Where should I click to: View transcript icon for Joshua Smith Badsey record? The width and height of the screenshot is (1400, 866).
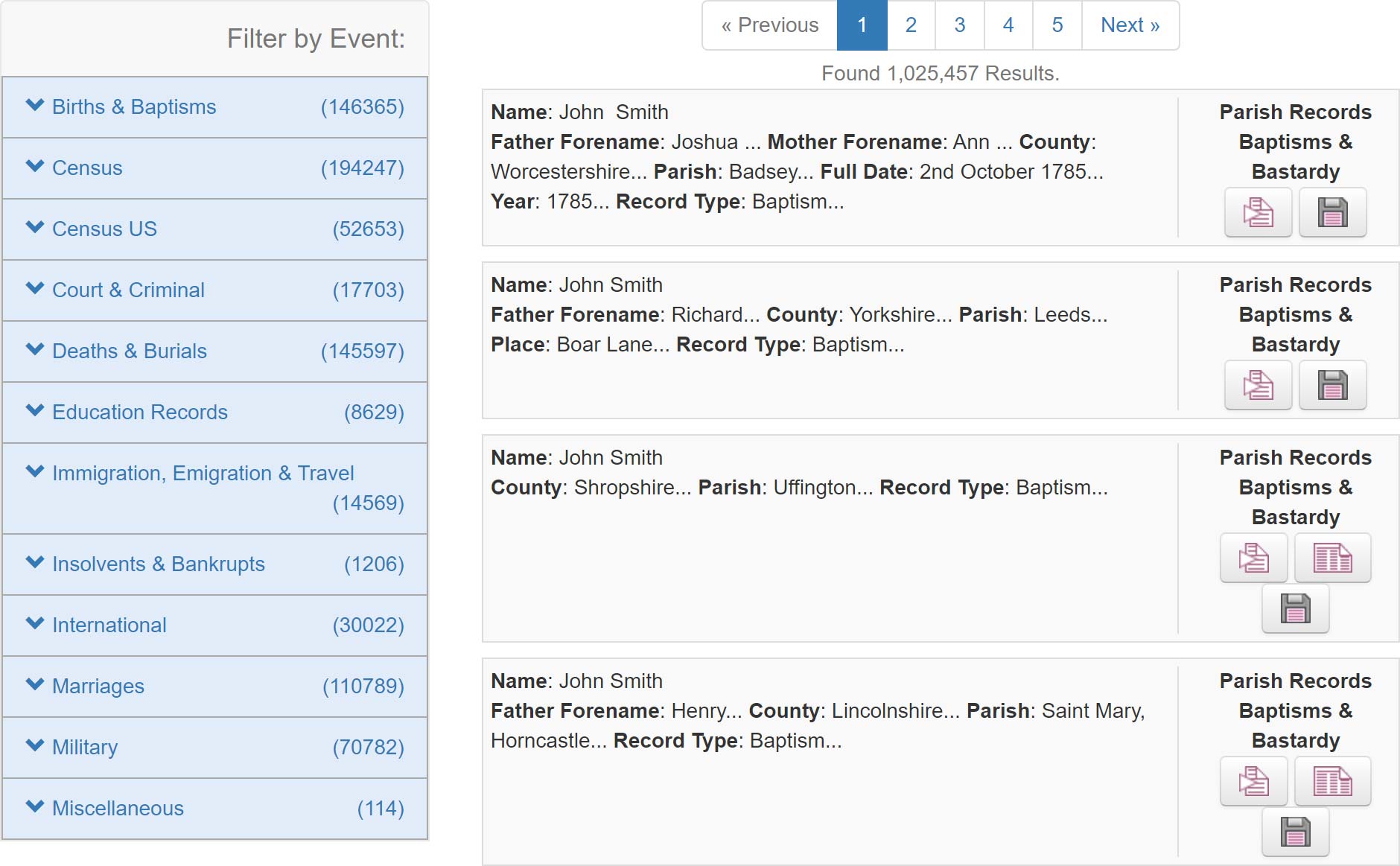coord(1258,212)
